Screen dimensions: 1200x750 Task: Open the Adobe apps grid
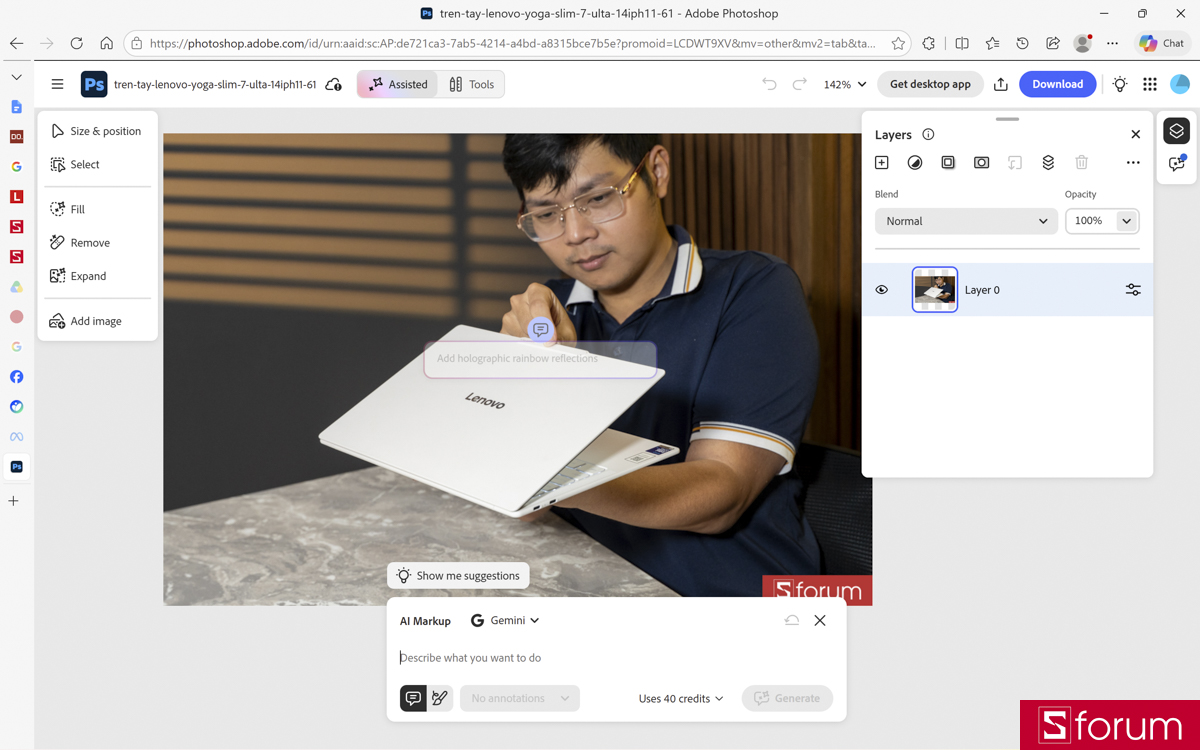click(x=1150, y=84)
